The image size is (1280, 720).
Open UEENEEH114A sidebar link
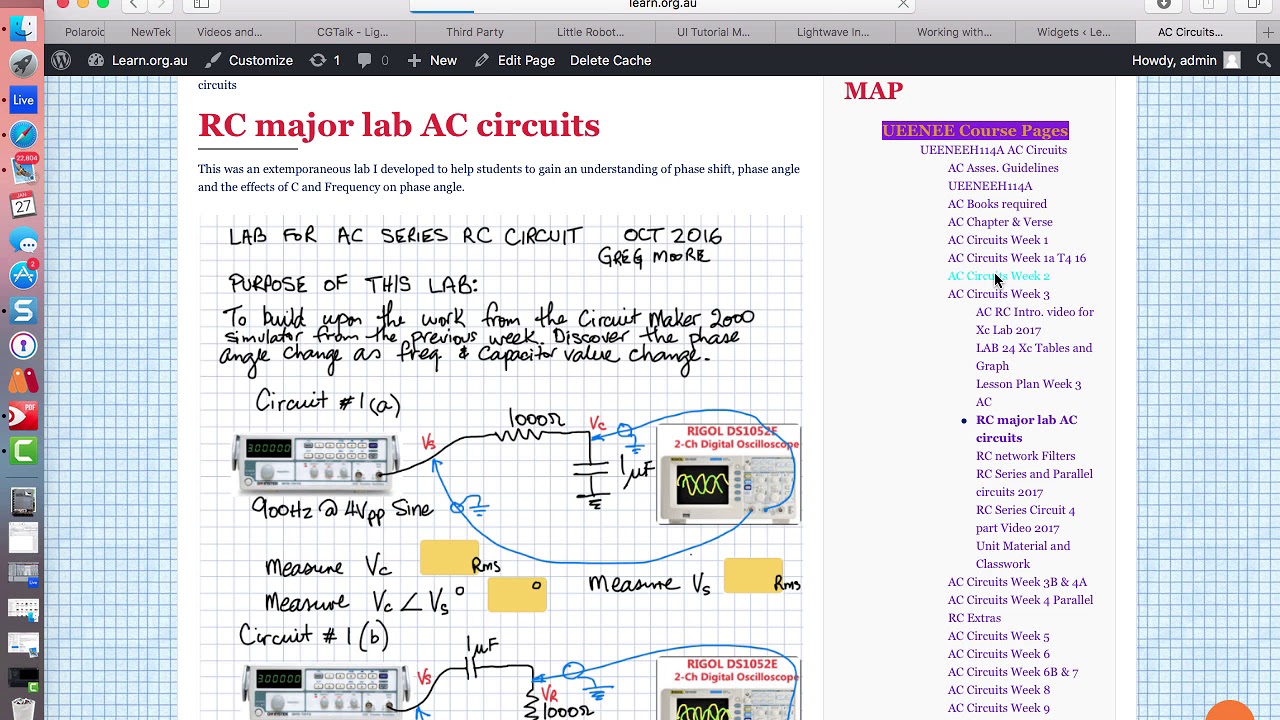coord(990,186)
